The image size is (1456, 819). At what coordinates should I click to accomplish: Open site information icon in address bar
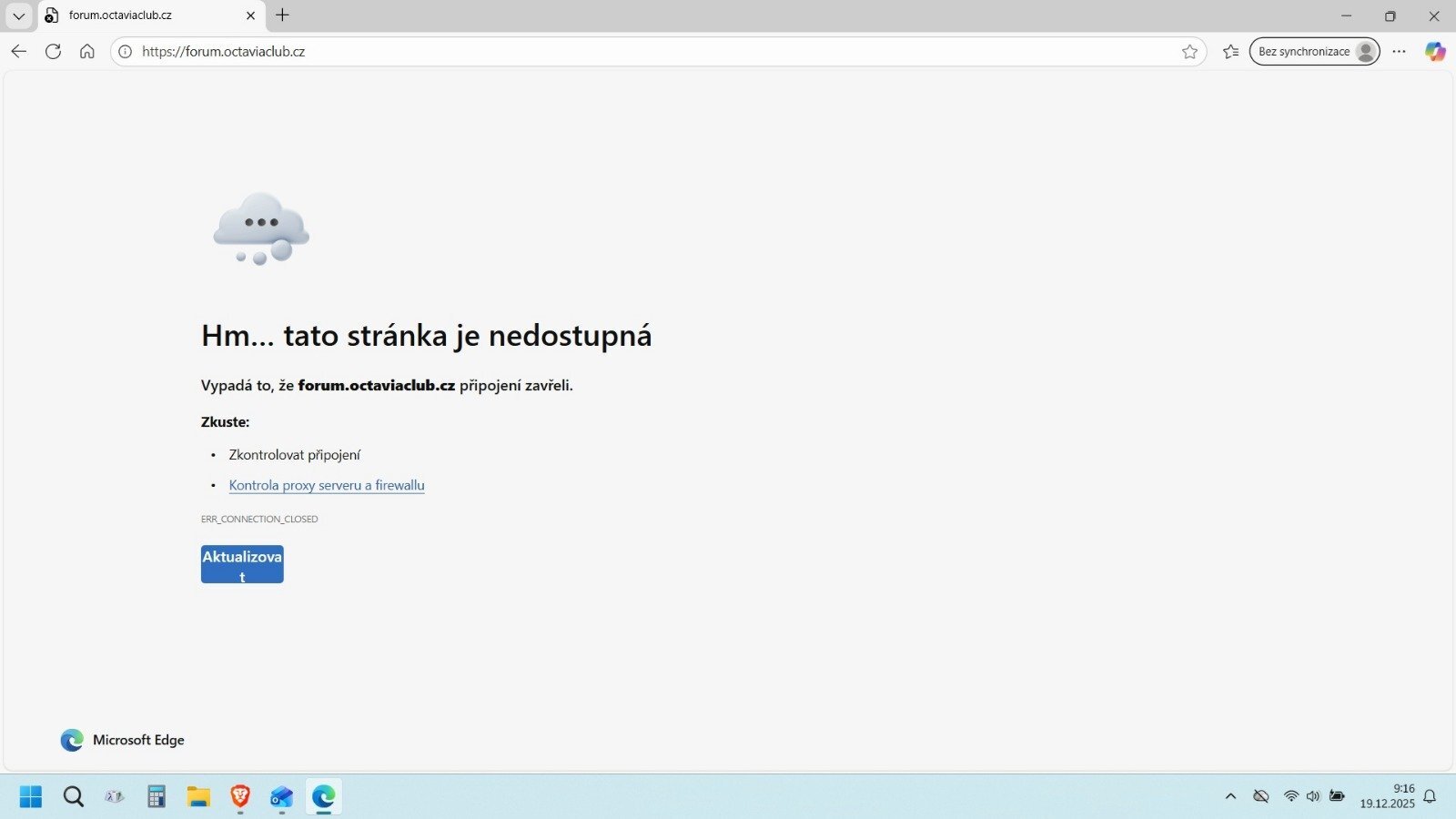click(126, 52)
